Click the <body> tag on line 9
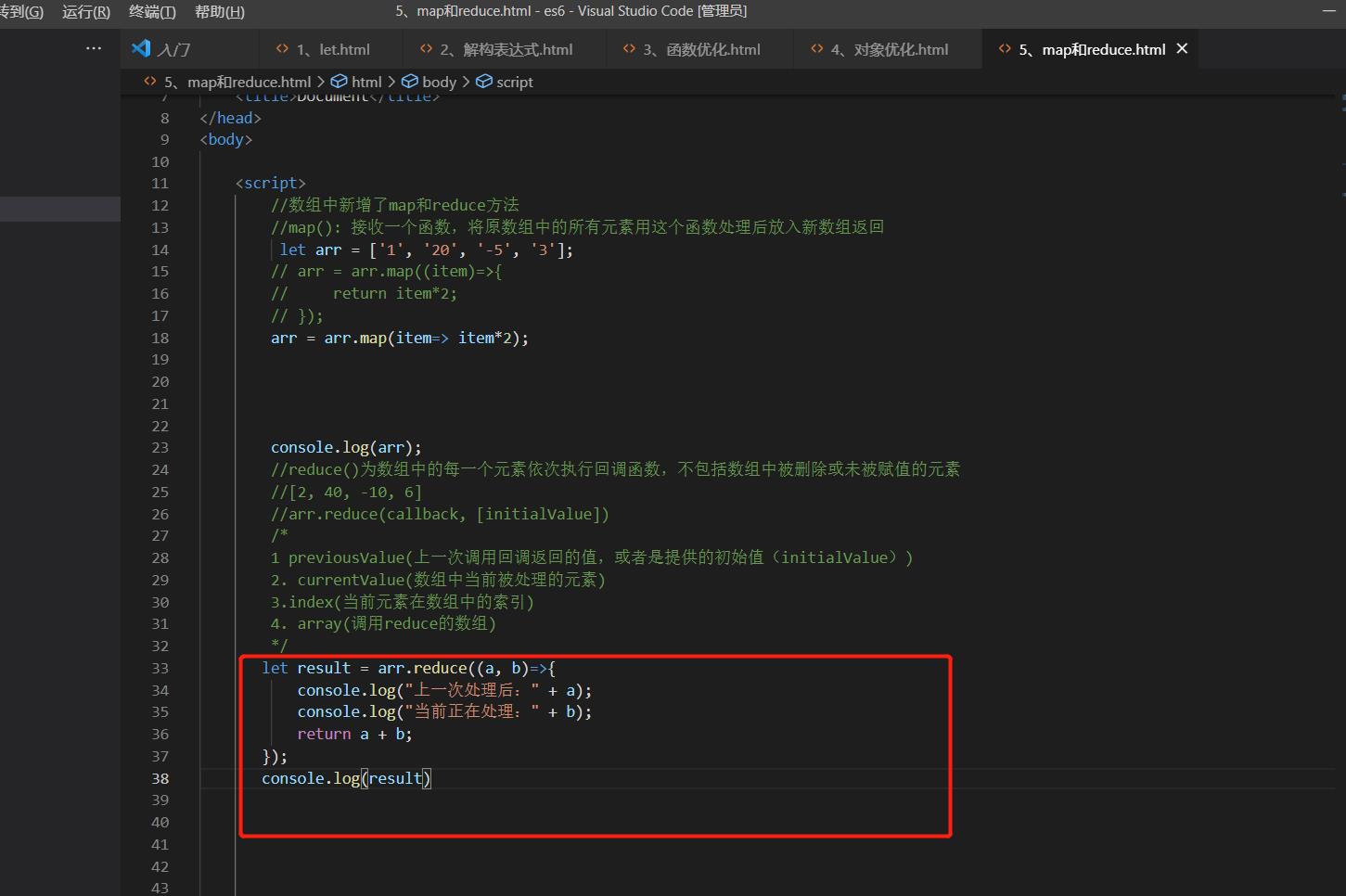 (225, 139)
